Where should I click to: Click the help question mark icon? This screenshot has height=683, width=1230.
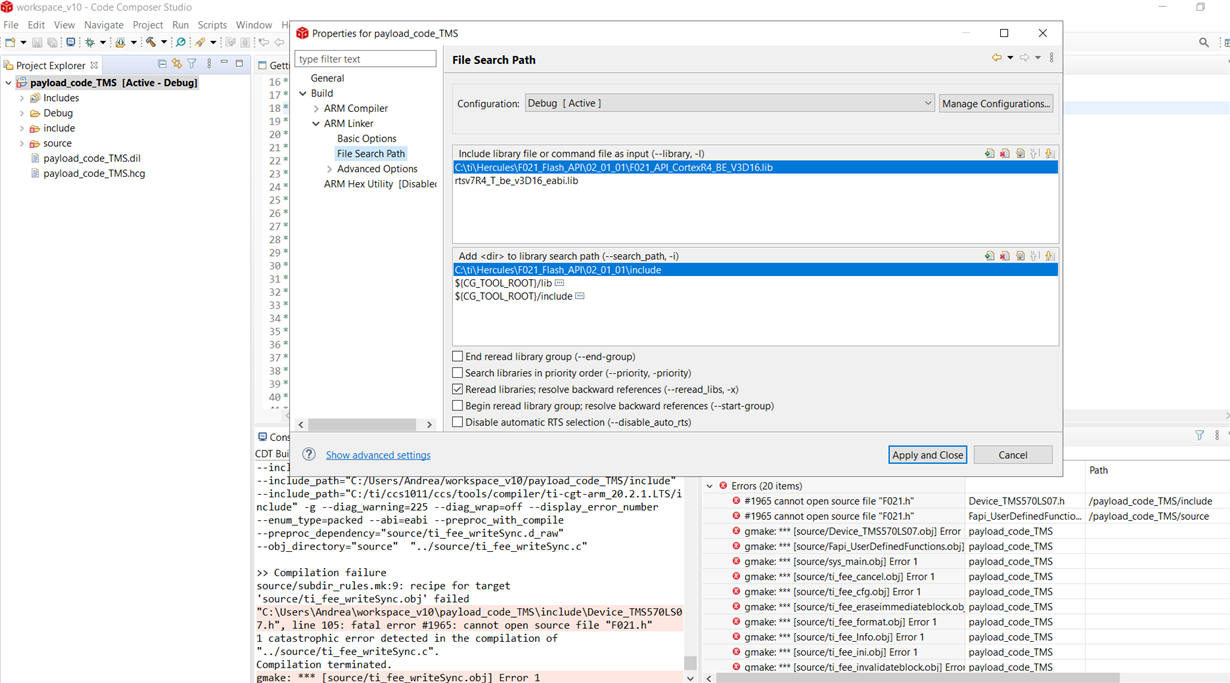pos(309,454)
